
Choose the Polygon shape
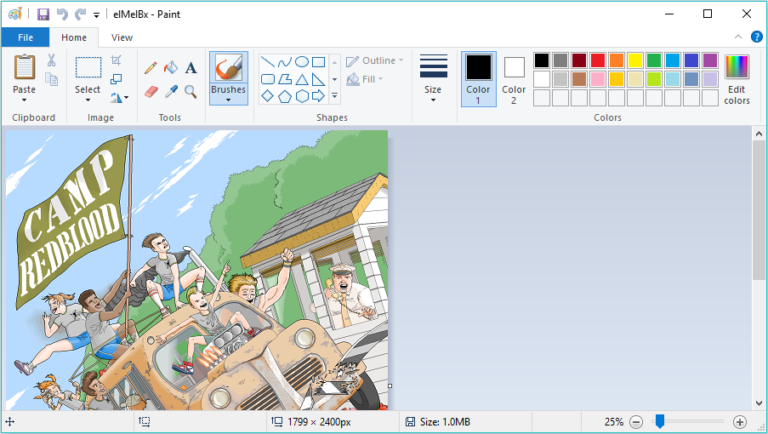(285, 79)
